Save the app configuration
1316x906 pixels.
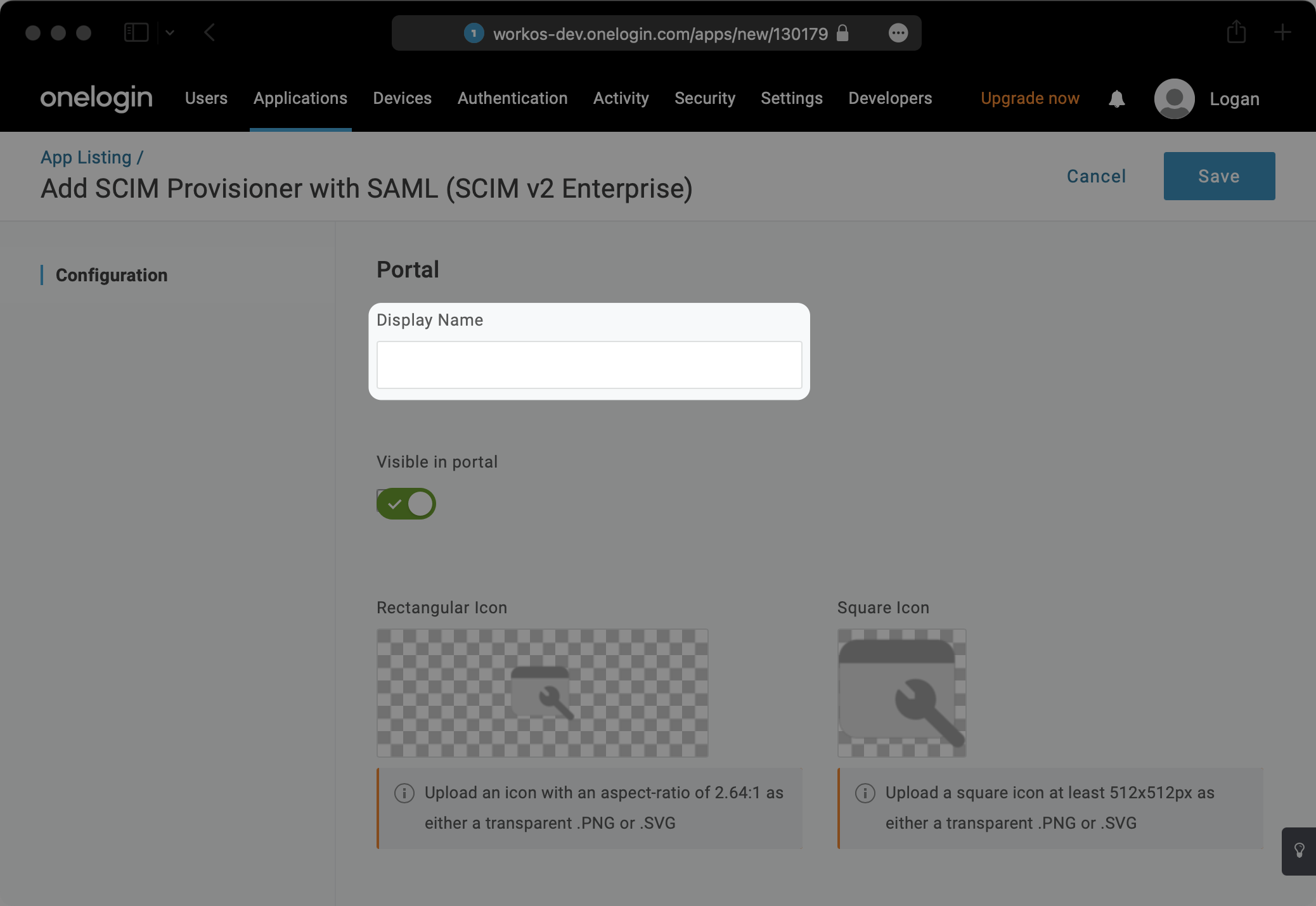pos(1218,176)
